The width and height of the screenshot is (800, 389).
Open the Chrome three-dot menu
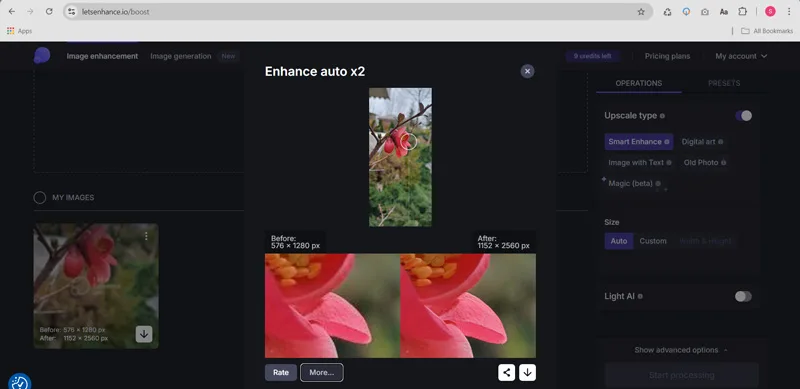click(789, 12)
